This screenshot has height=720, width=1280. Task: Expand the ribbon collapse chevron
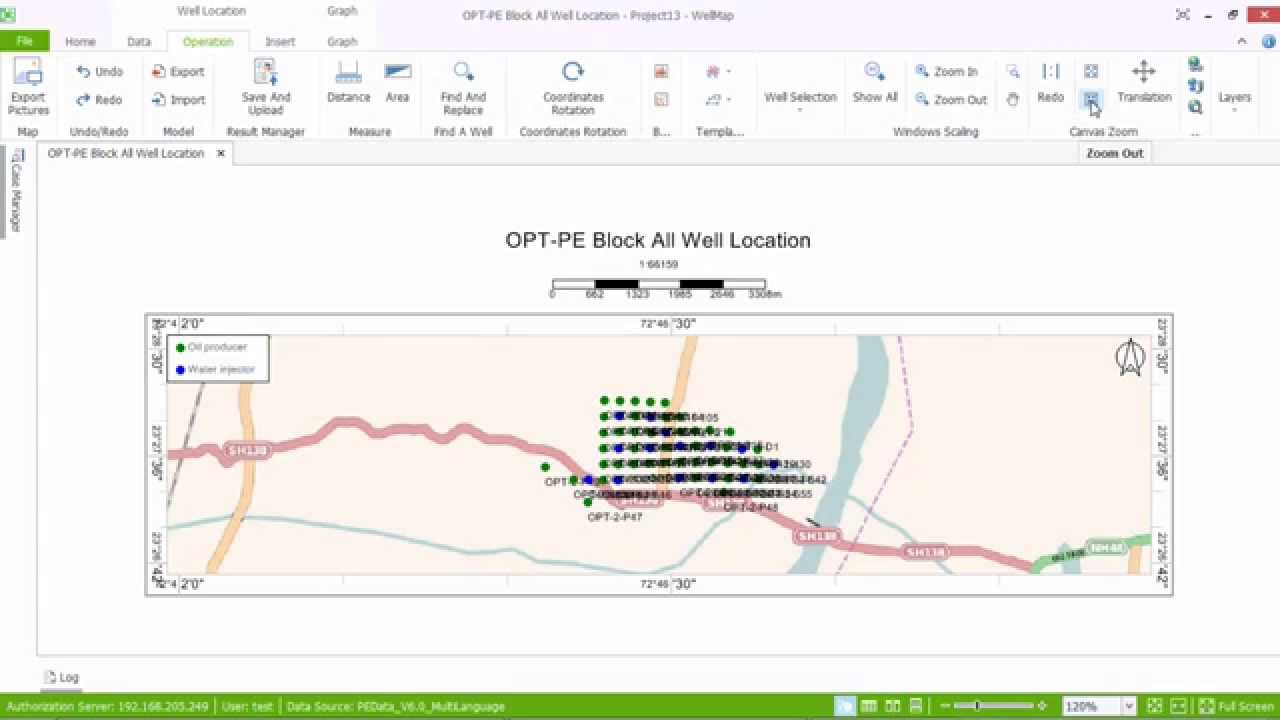[x=1243, y=42]
